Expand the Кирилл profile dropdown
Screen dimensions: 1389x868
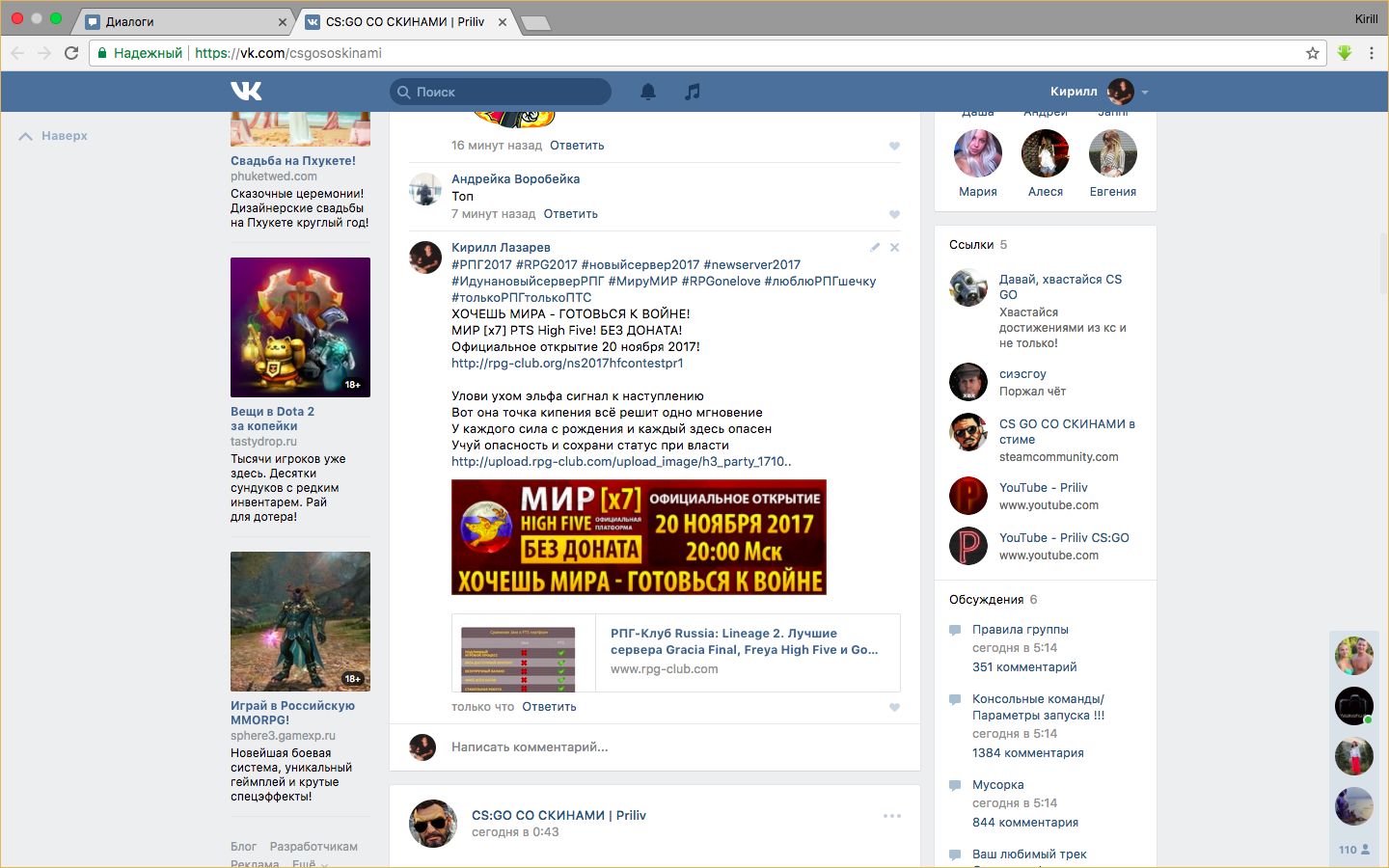pos(1145,93)
